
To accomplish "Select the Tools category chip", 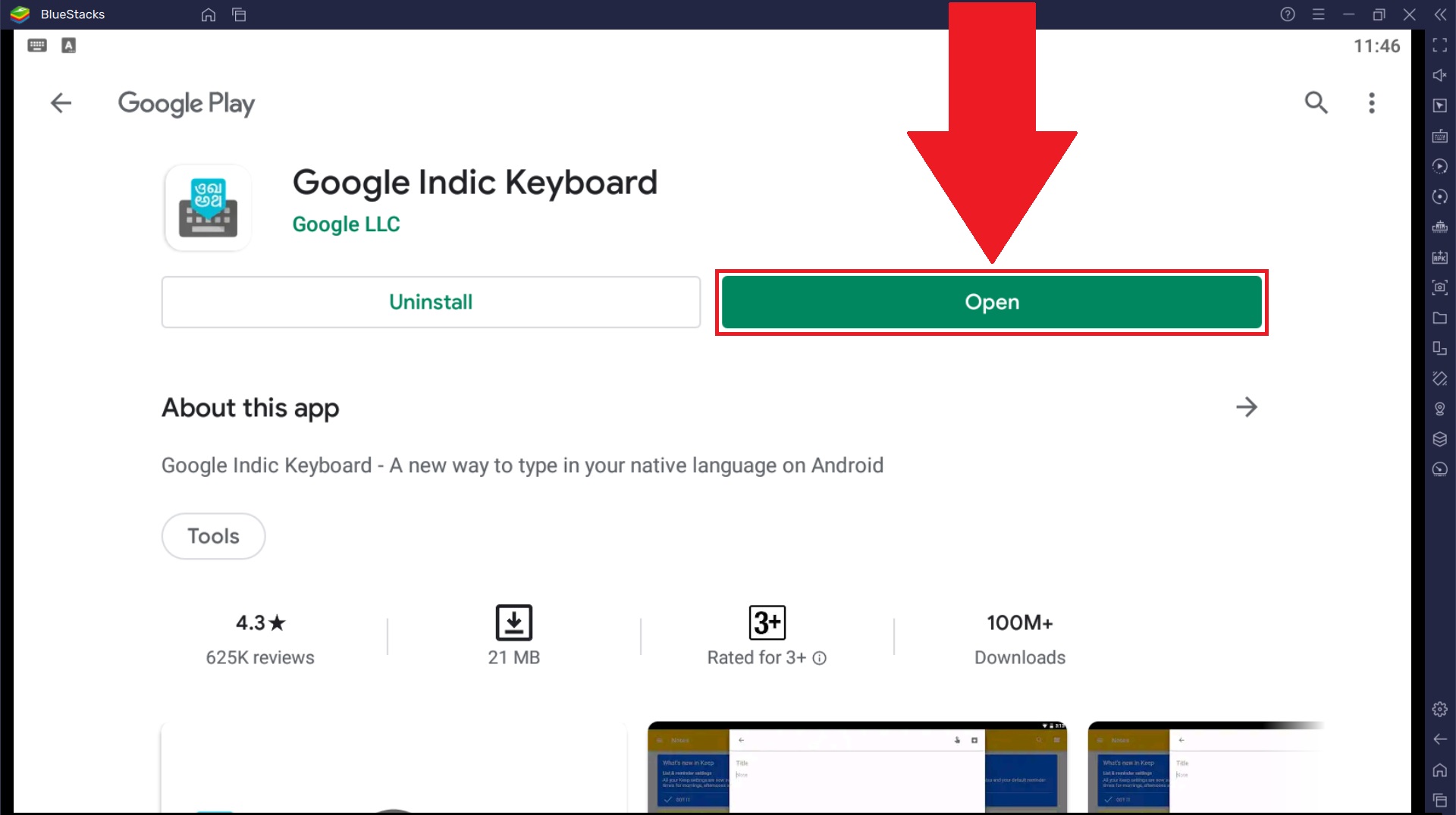I will tap(212, 536).
